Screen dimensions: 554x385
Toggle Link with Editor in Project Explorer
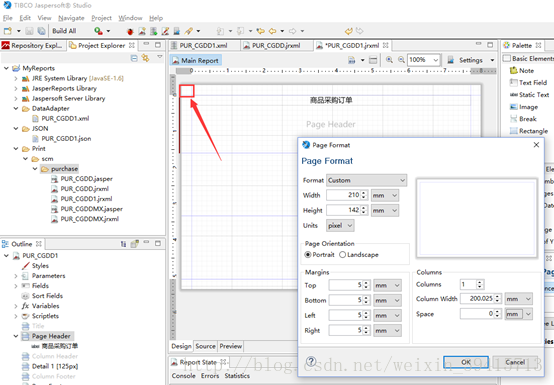coord(145,58)
